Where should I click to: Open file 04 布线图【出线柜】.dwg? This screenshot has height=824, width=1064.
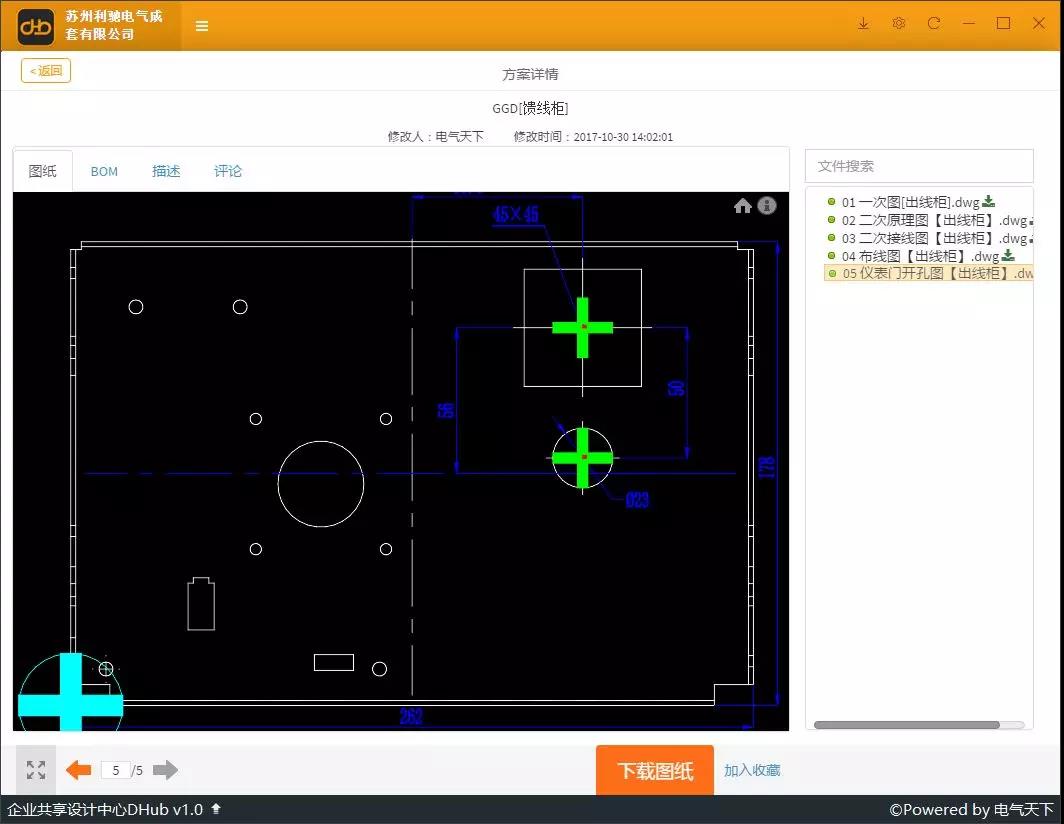point(919,256)
